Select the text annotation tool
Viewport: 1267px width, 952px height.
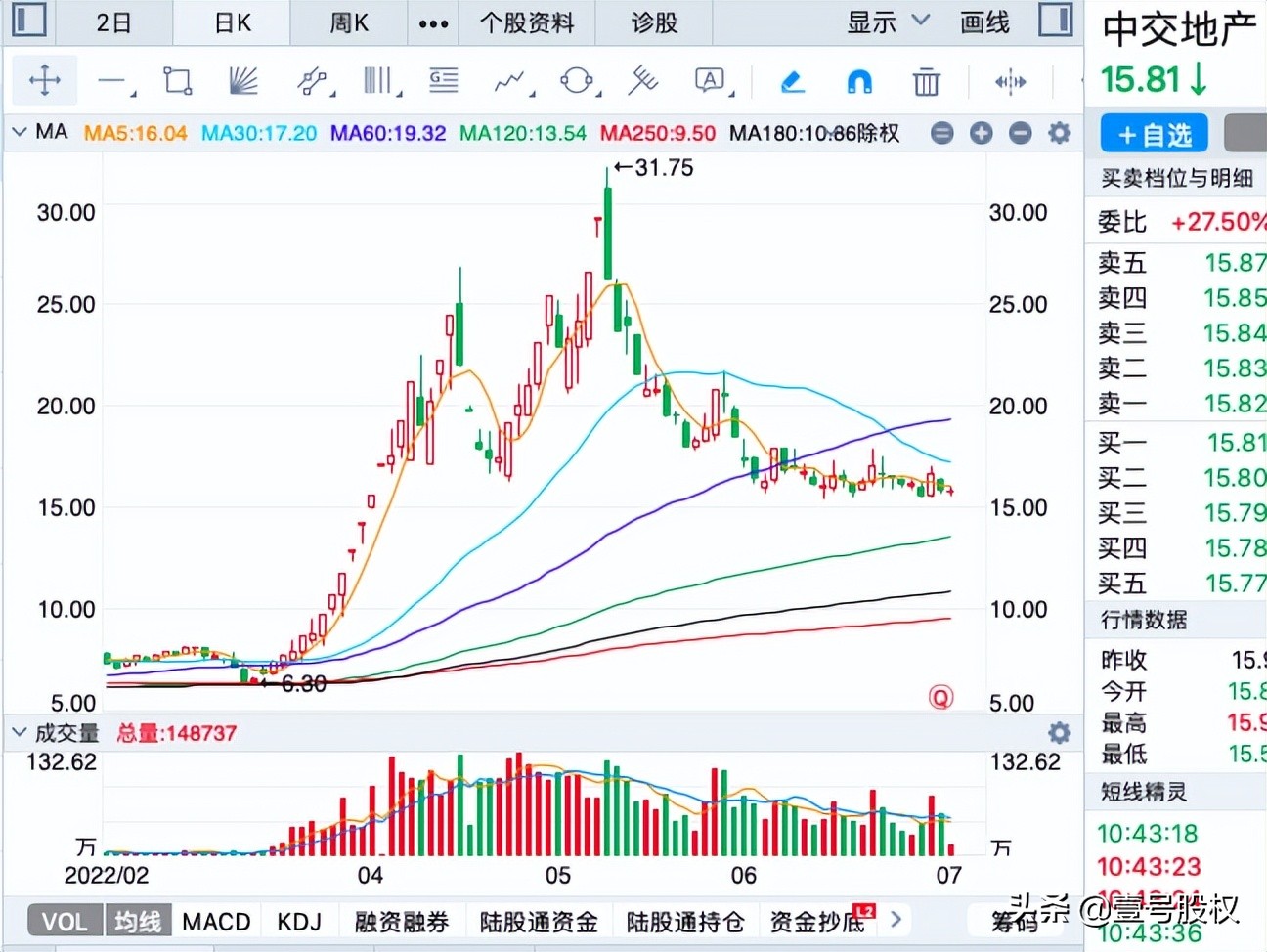click(710, 81)
